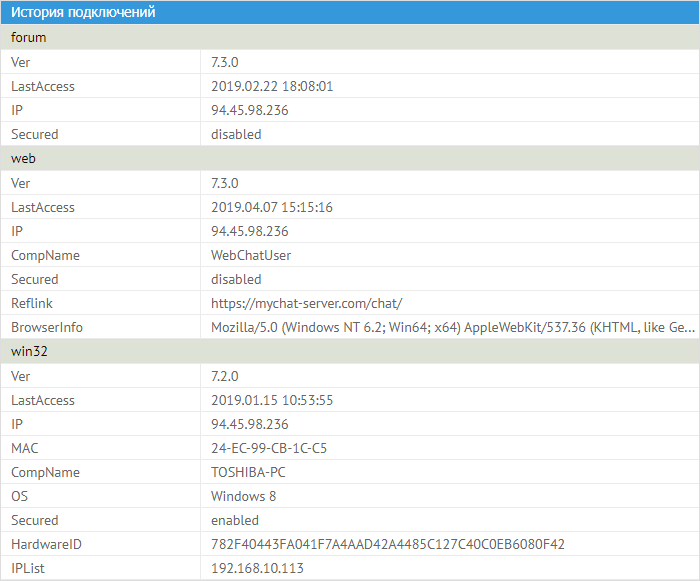Select the TOSHIBA-PC computer name value
Screen dimensions: 700x581
250,472
